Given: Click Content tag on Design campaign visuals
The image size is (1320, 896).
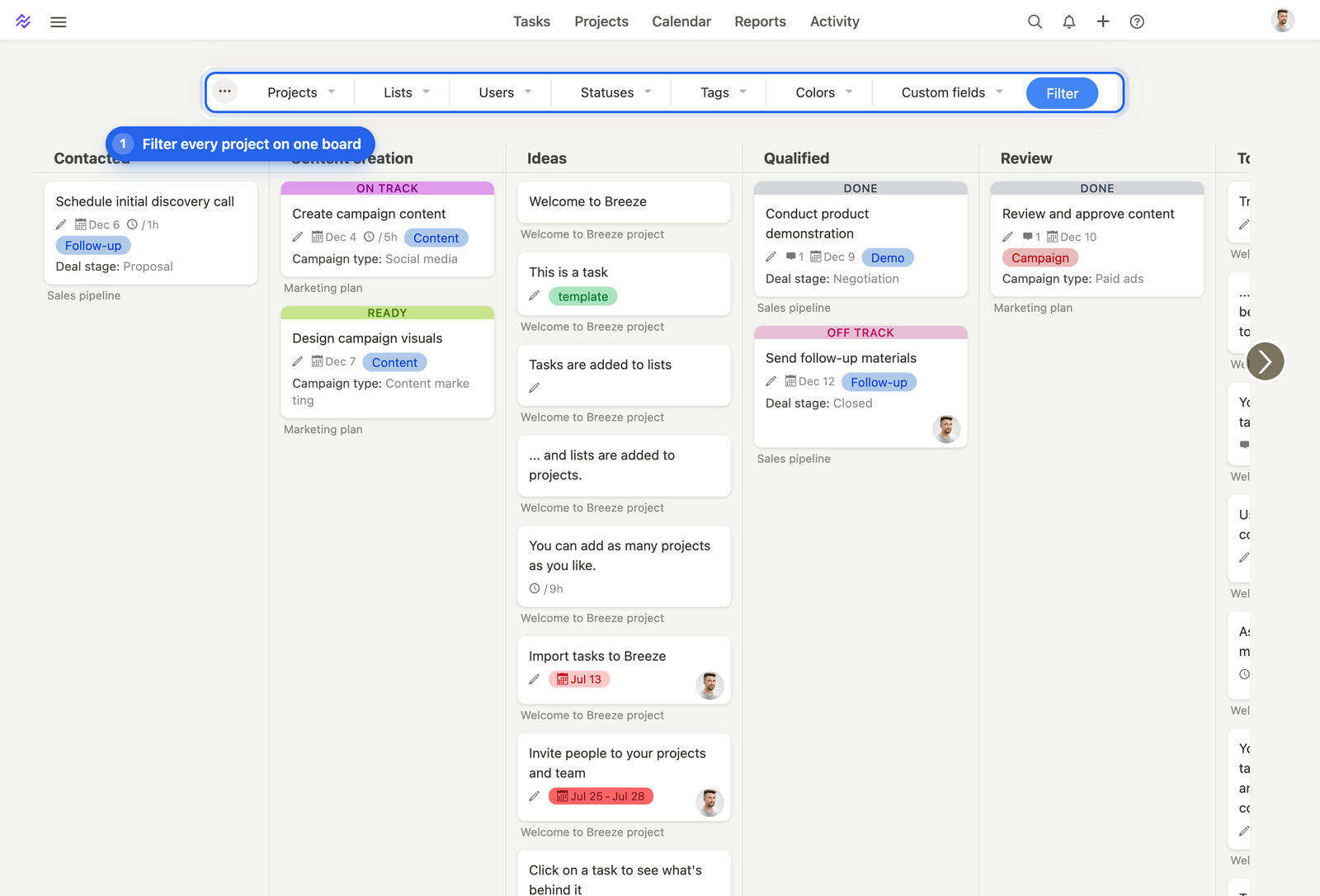Looking at the screenshot, I should [x=394, y=362].
